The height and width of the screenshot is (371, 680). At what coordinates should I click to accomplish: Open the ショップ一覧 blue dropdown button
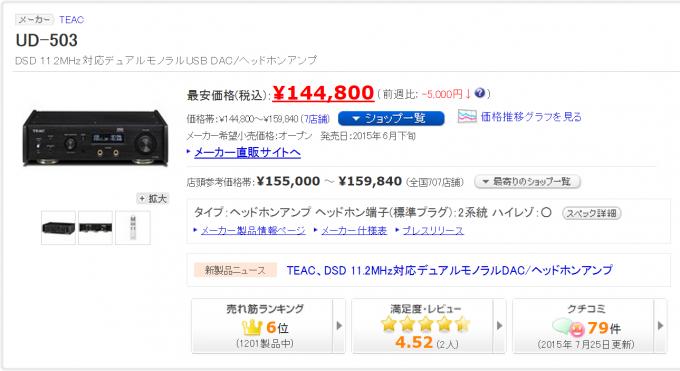tap(391, 118)
